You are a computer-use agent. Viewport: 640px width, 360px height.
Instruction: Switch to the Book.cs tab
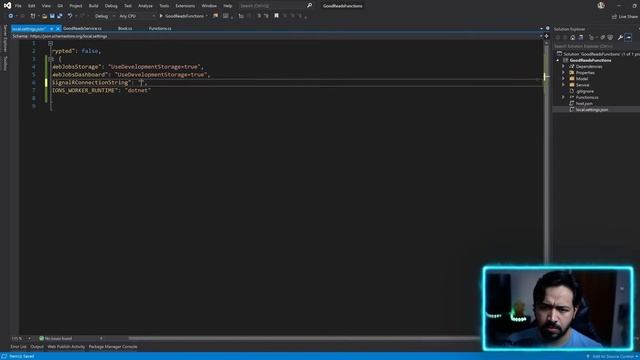coord(124,29)
